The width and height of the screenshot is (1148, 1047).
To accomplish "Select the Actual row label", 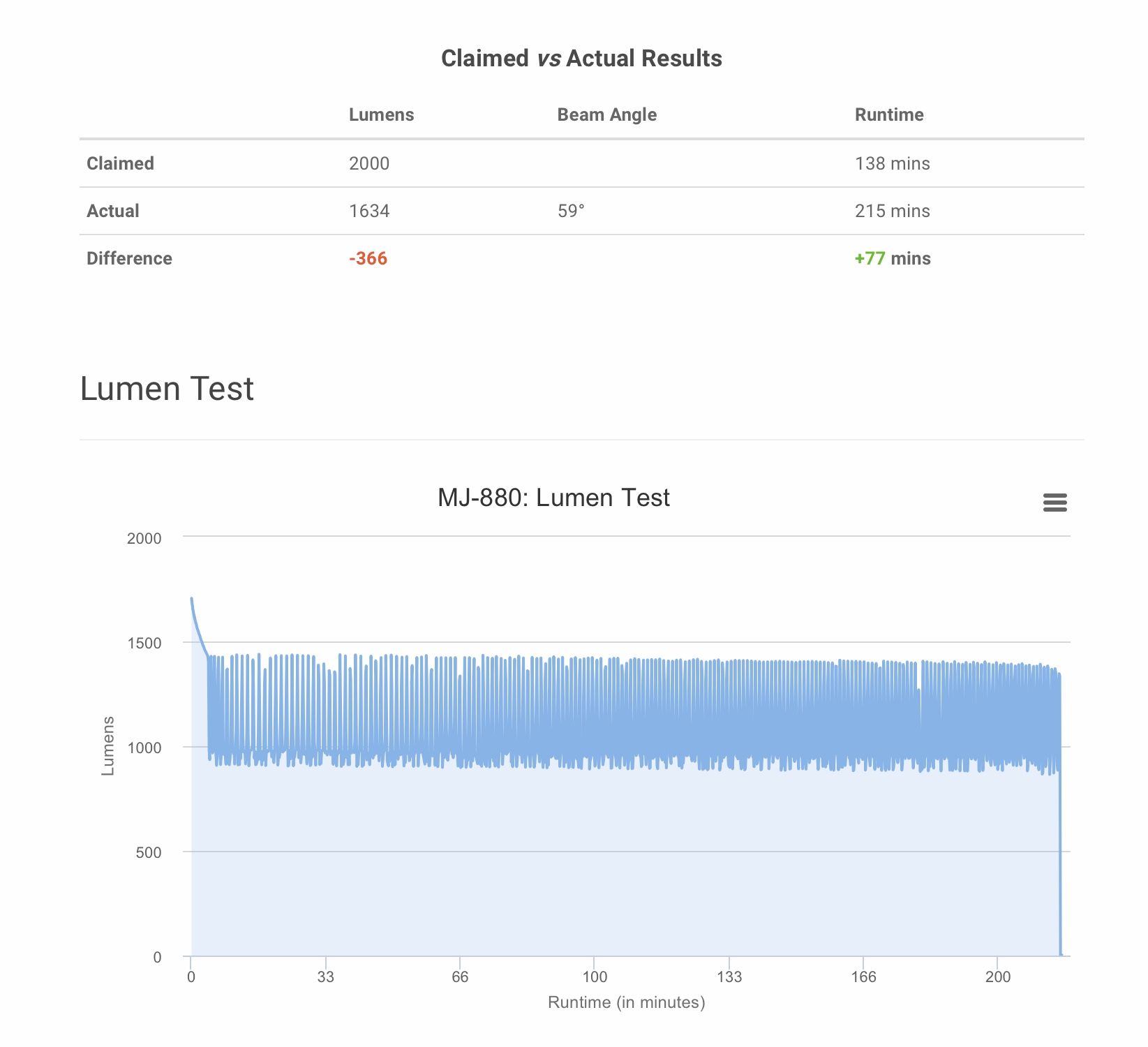I will coord(112,211).
